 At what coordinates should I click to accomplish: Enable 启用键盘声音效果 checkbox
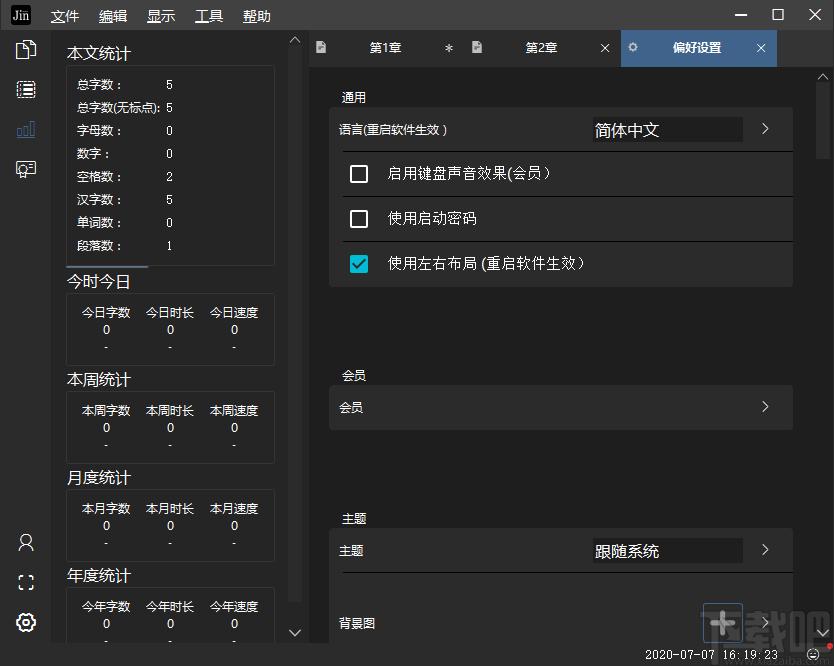tap(359, 173)
